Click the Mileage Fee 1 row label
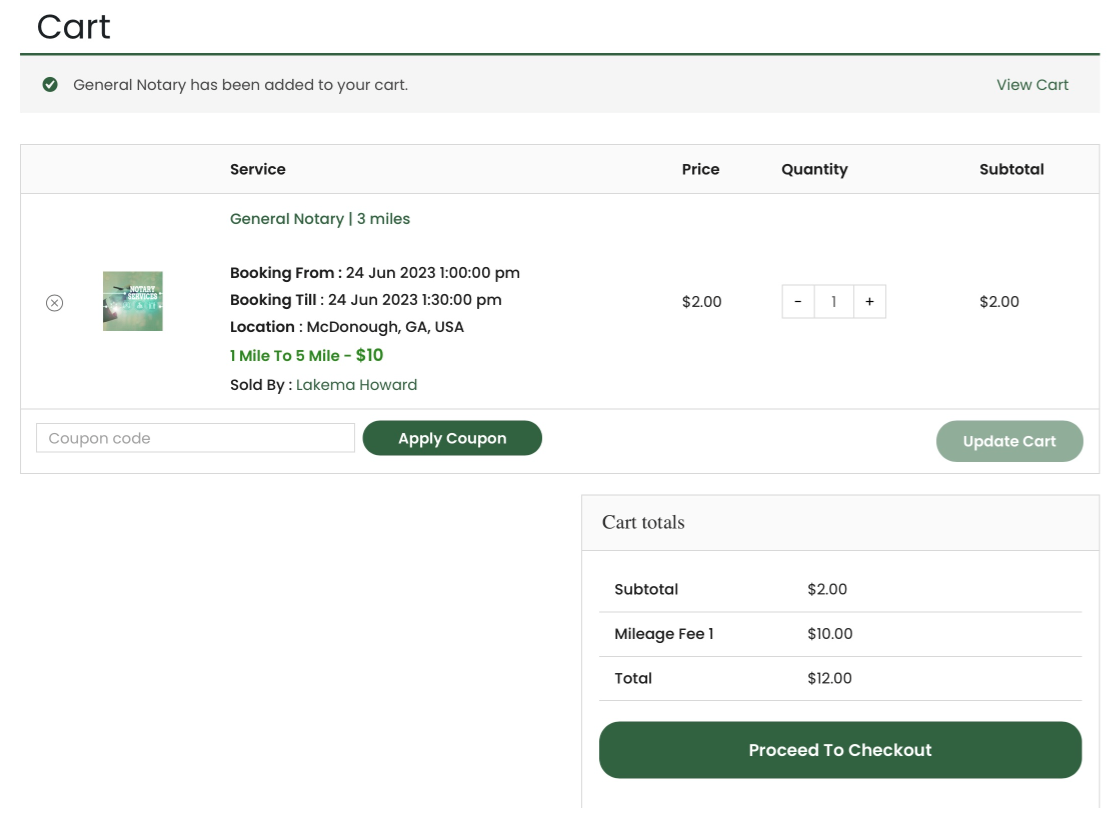The height and width of the screenshot is (826, 1117). tap(664, 634)
